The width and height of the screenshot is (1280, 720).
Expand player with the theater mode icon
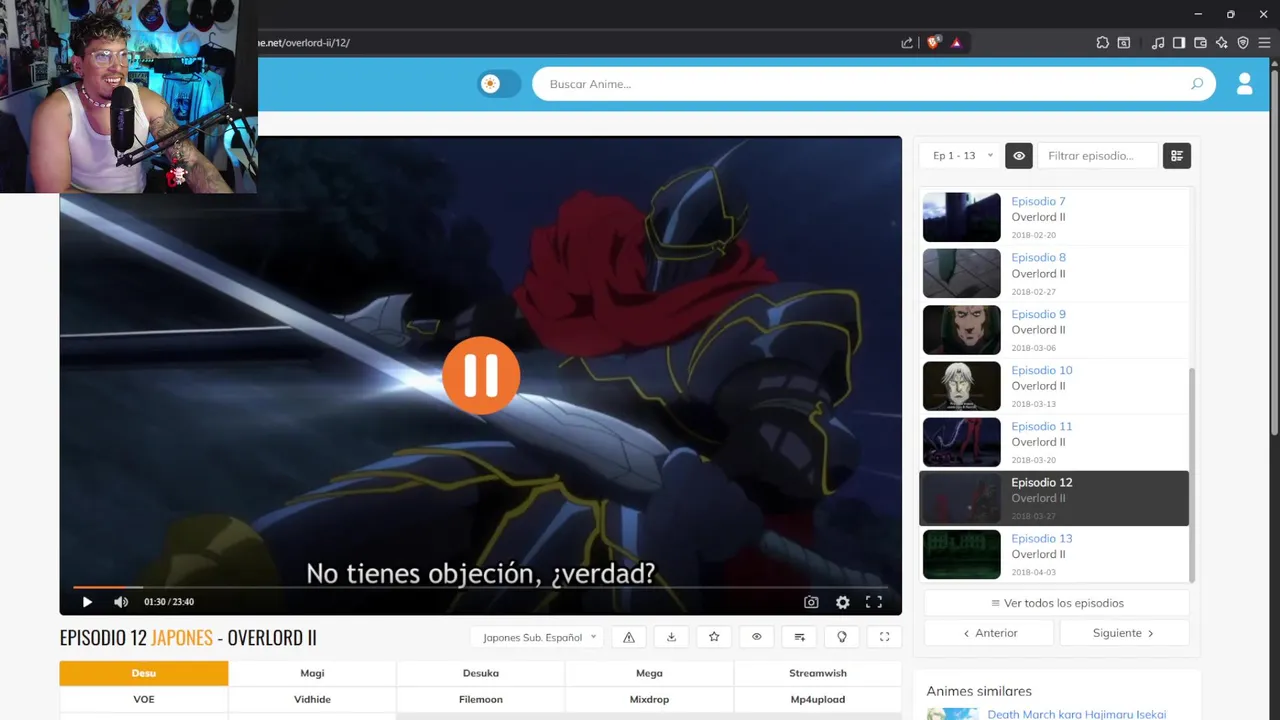pos(884,637)
